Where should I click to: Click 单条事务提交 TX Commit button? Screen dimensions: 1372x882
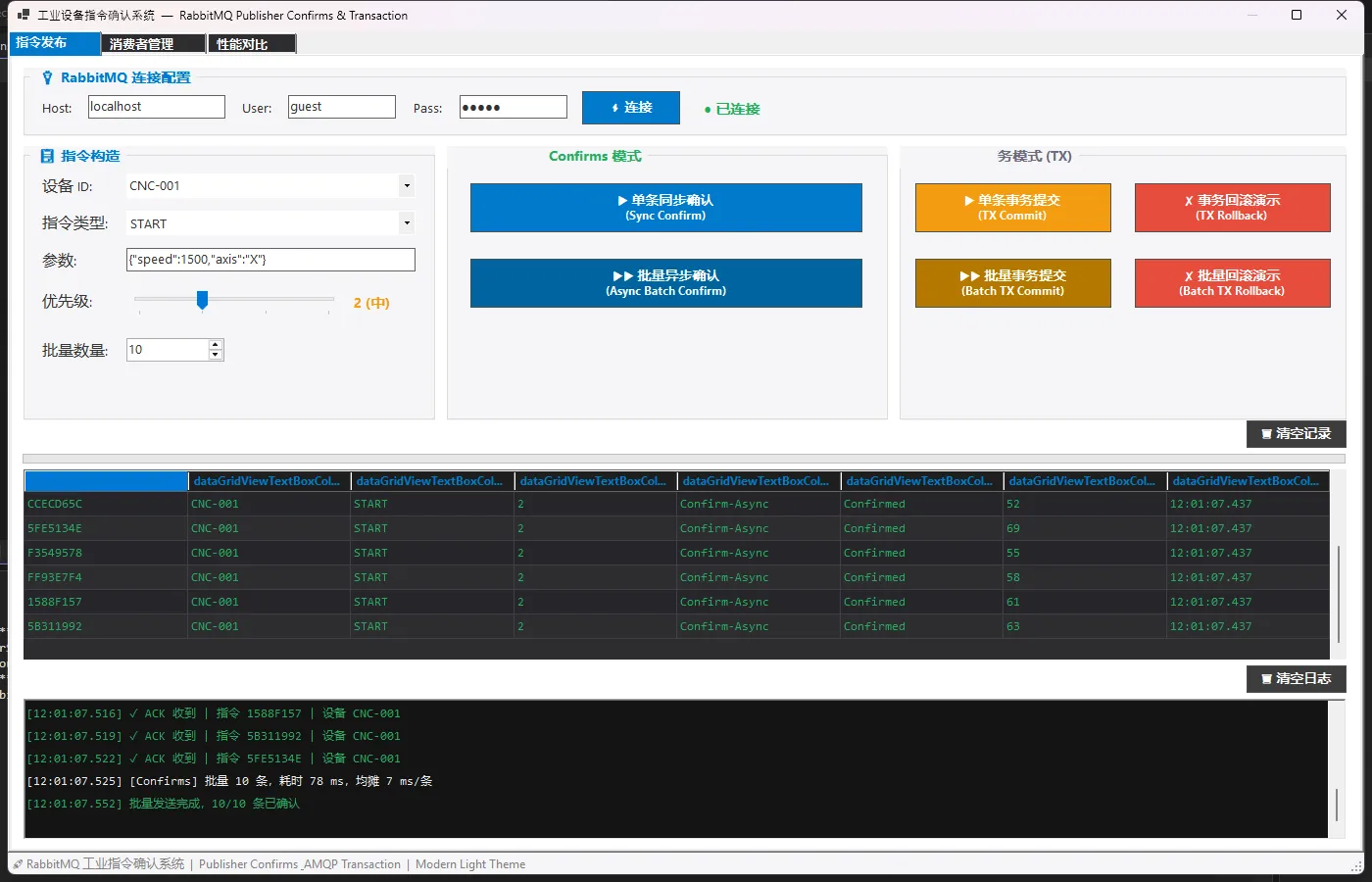pyautogui.click(x=1012, y=208)
